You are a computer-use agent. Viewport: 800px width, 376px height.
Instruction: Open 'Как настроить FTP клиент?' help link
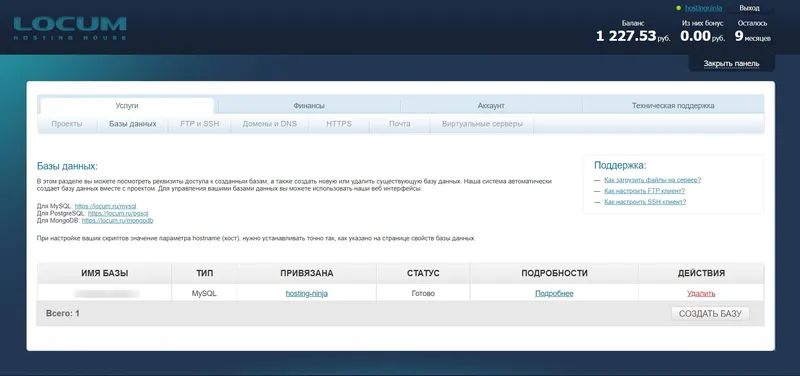click(x=644, y=191)
